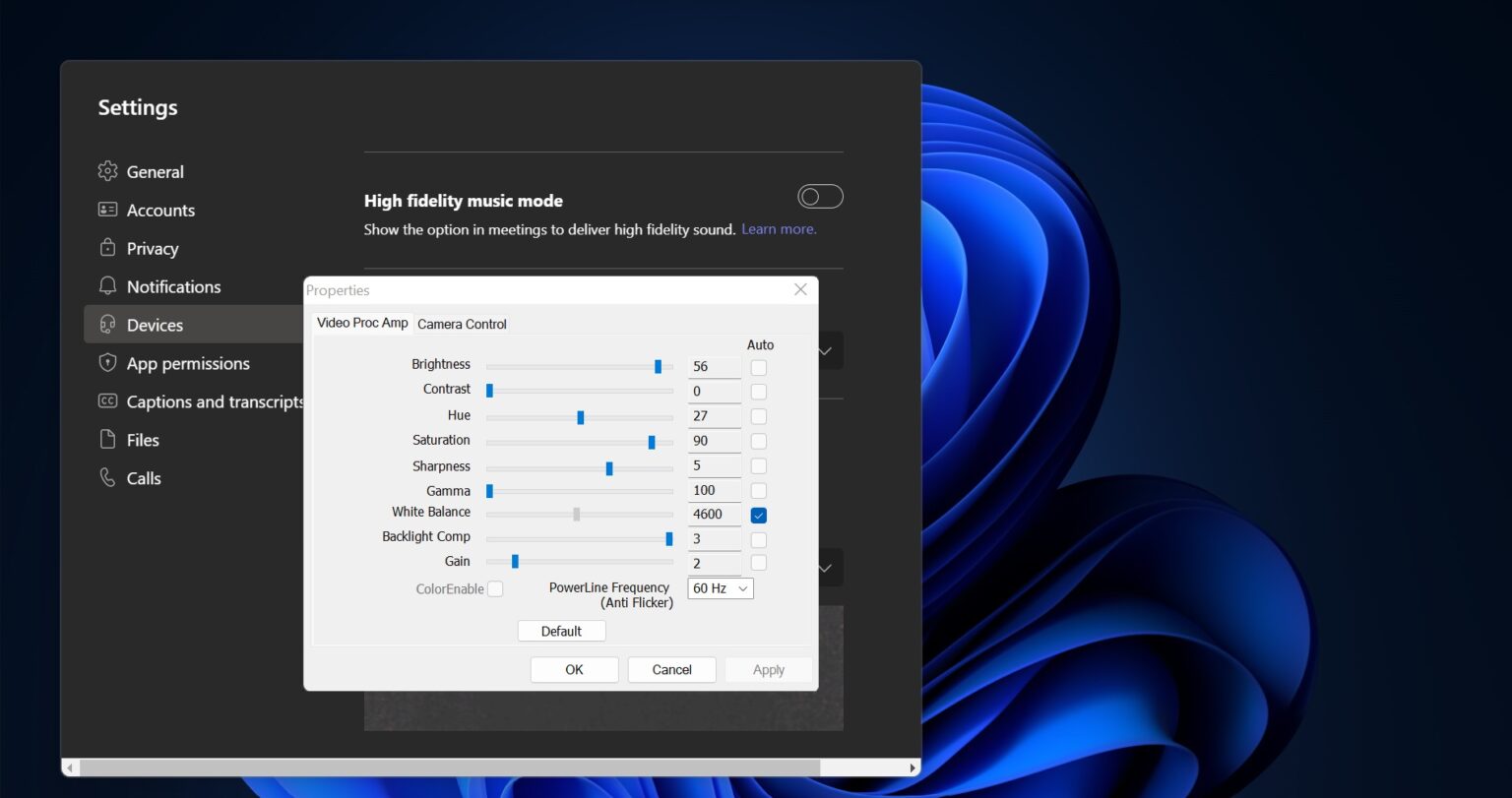Screen dimensions: 1512x798
Task: Select the Privacy lock icon
Action: (x=107, y=248)
